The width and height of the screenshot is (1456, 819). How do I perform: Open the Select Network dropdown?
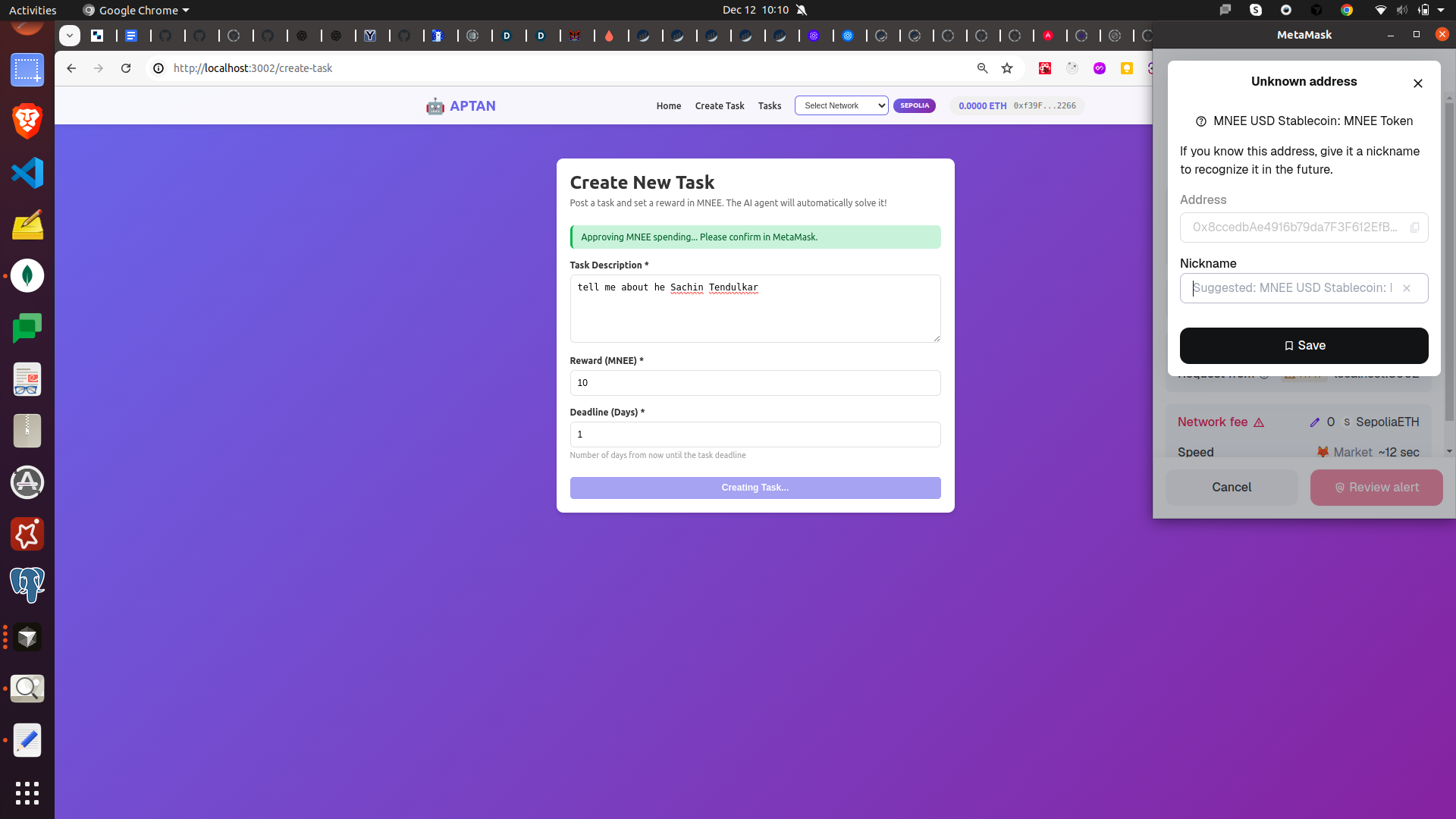[841, 105]
